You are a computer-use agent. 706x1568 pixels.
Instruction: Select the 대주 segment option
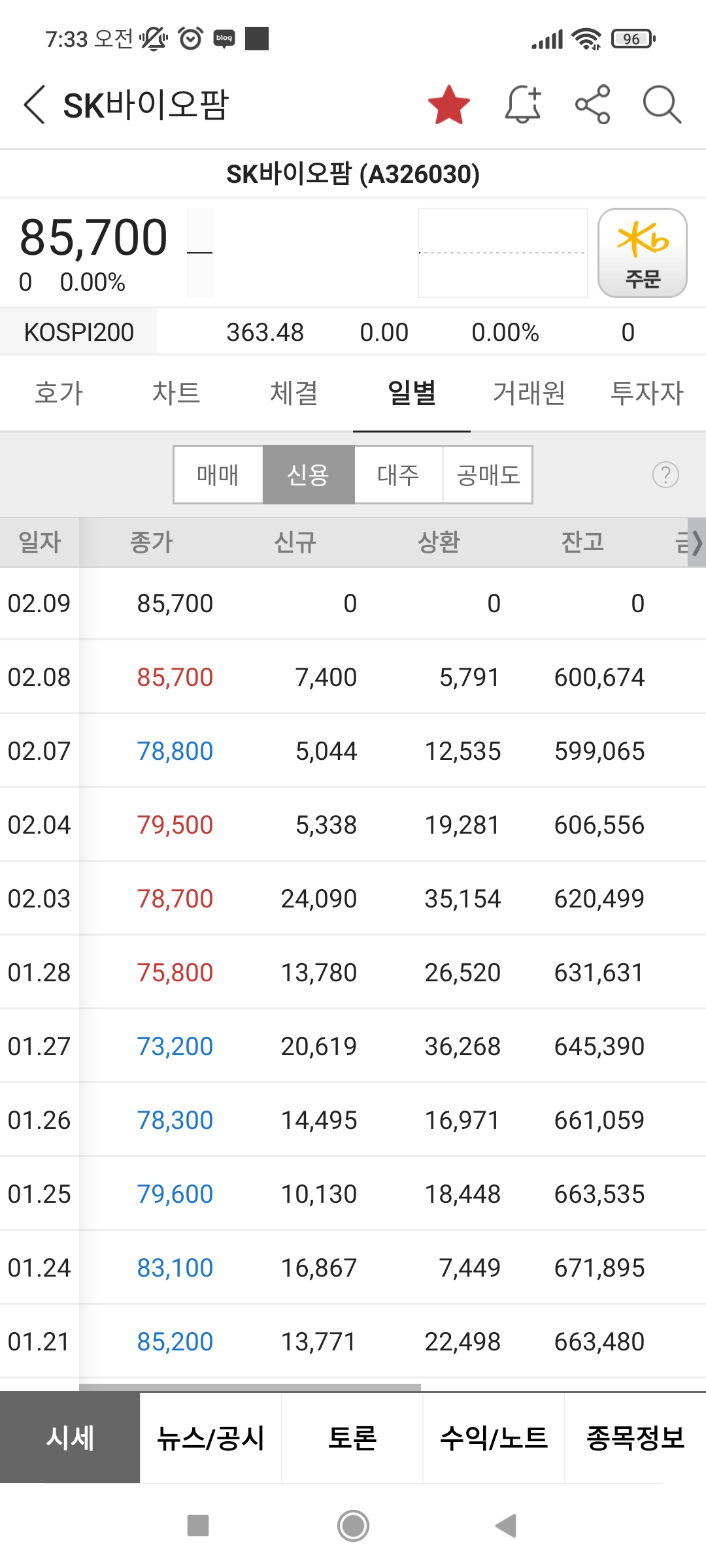[x=399, y=475]
